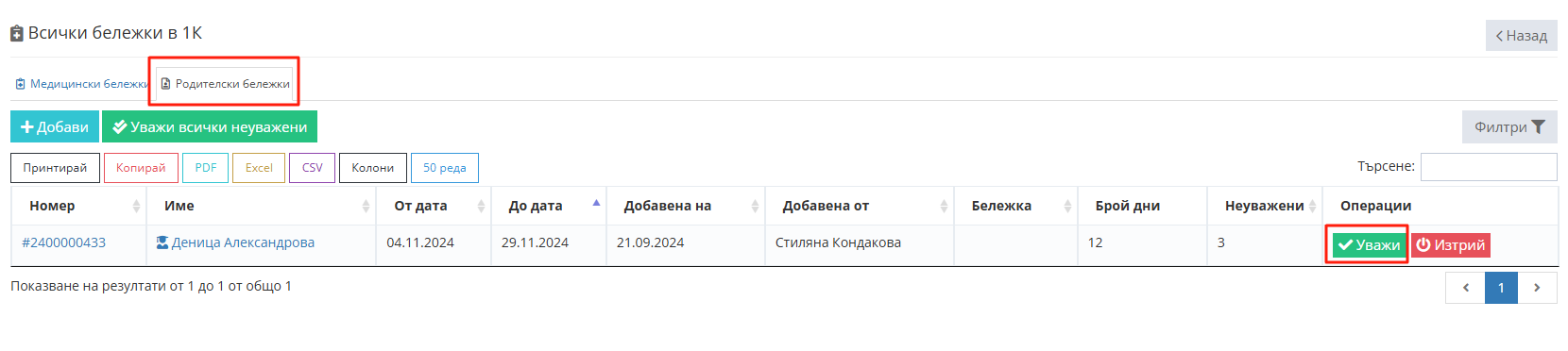Open the Колони columns dropdown
This screenshot has height=351, width=1568.
click(x=373, y=168)
